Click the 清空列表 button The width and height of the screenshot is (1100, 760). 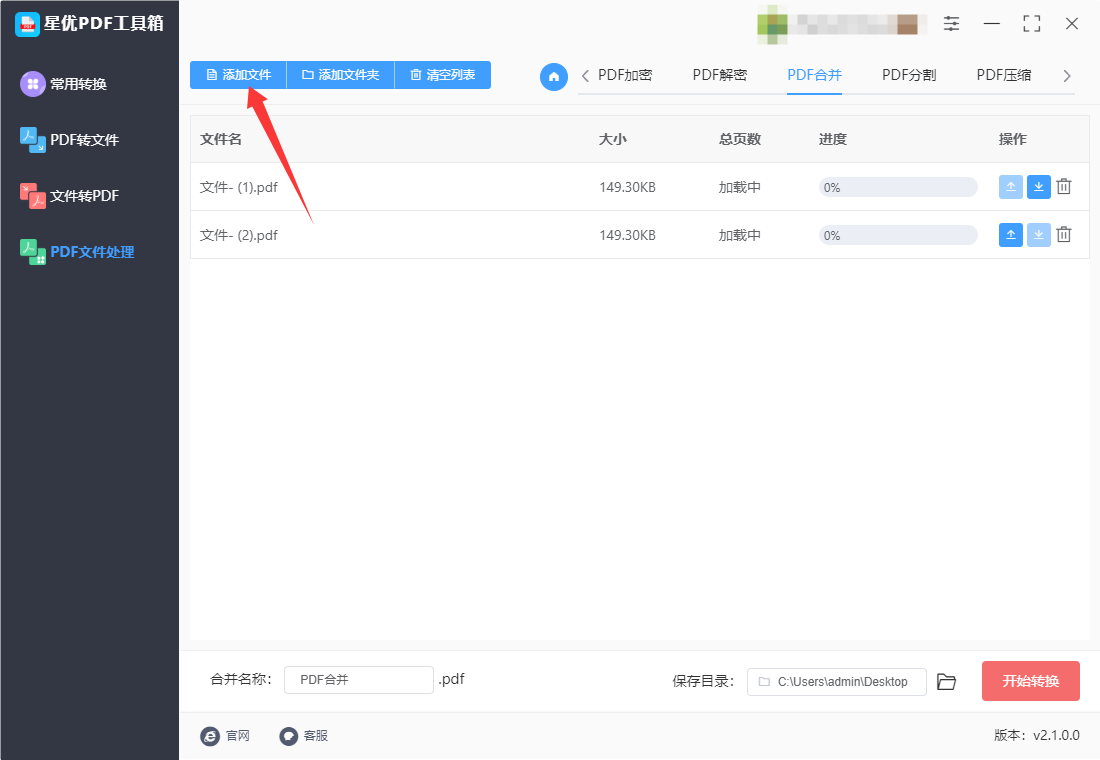coord(443,75)
